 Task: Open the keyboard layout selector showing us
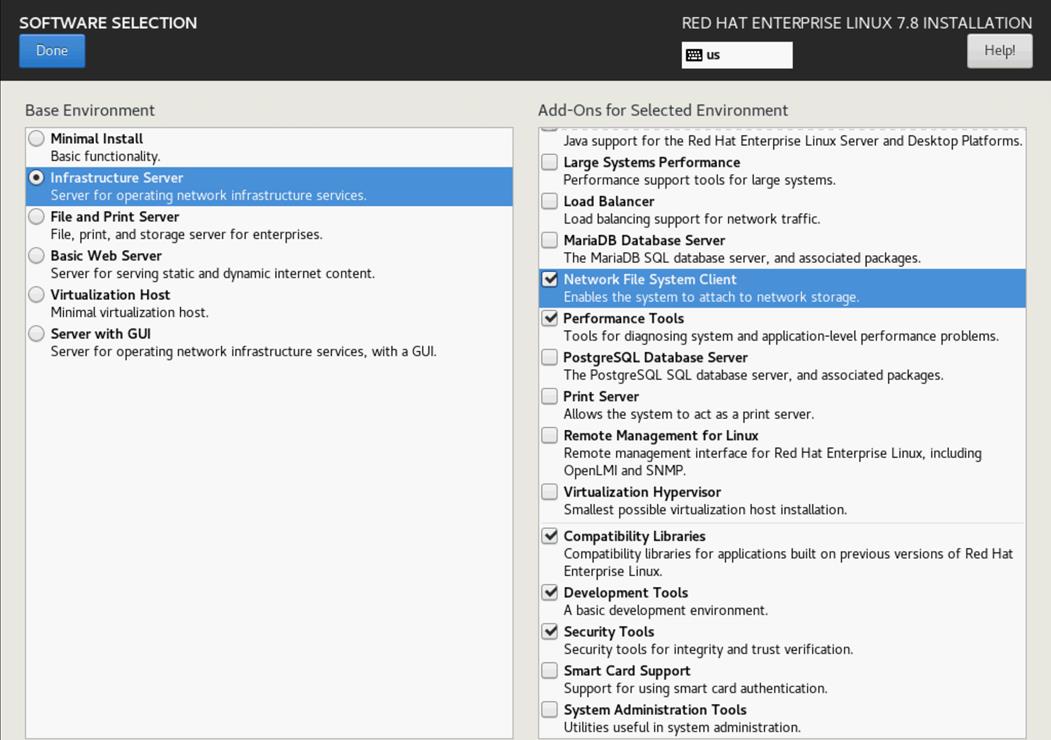click(737, 55)
